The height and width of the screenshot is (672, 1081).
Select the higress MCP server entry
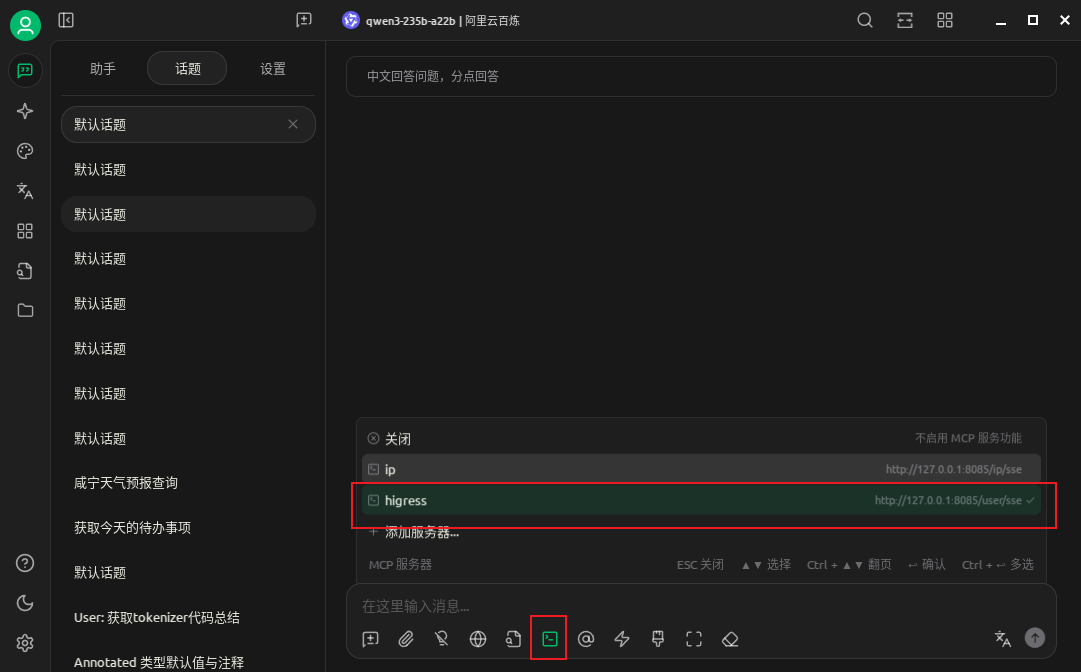click(700, 500)
